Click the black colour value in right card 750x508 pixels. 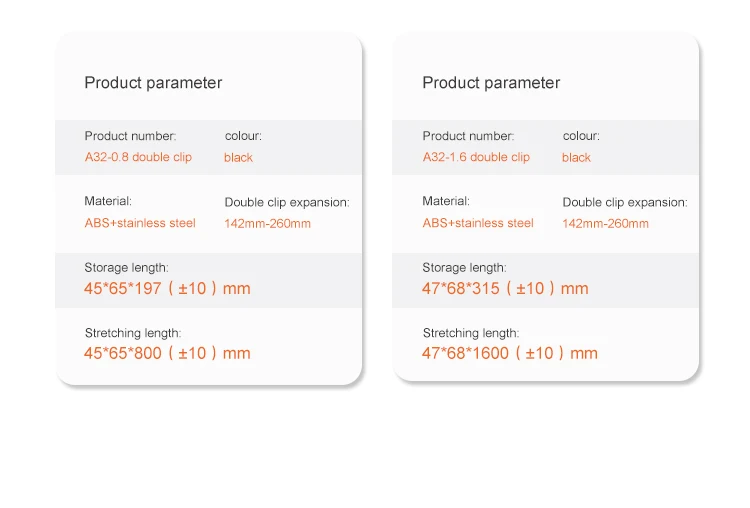576,157
